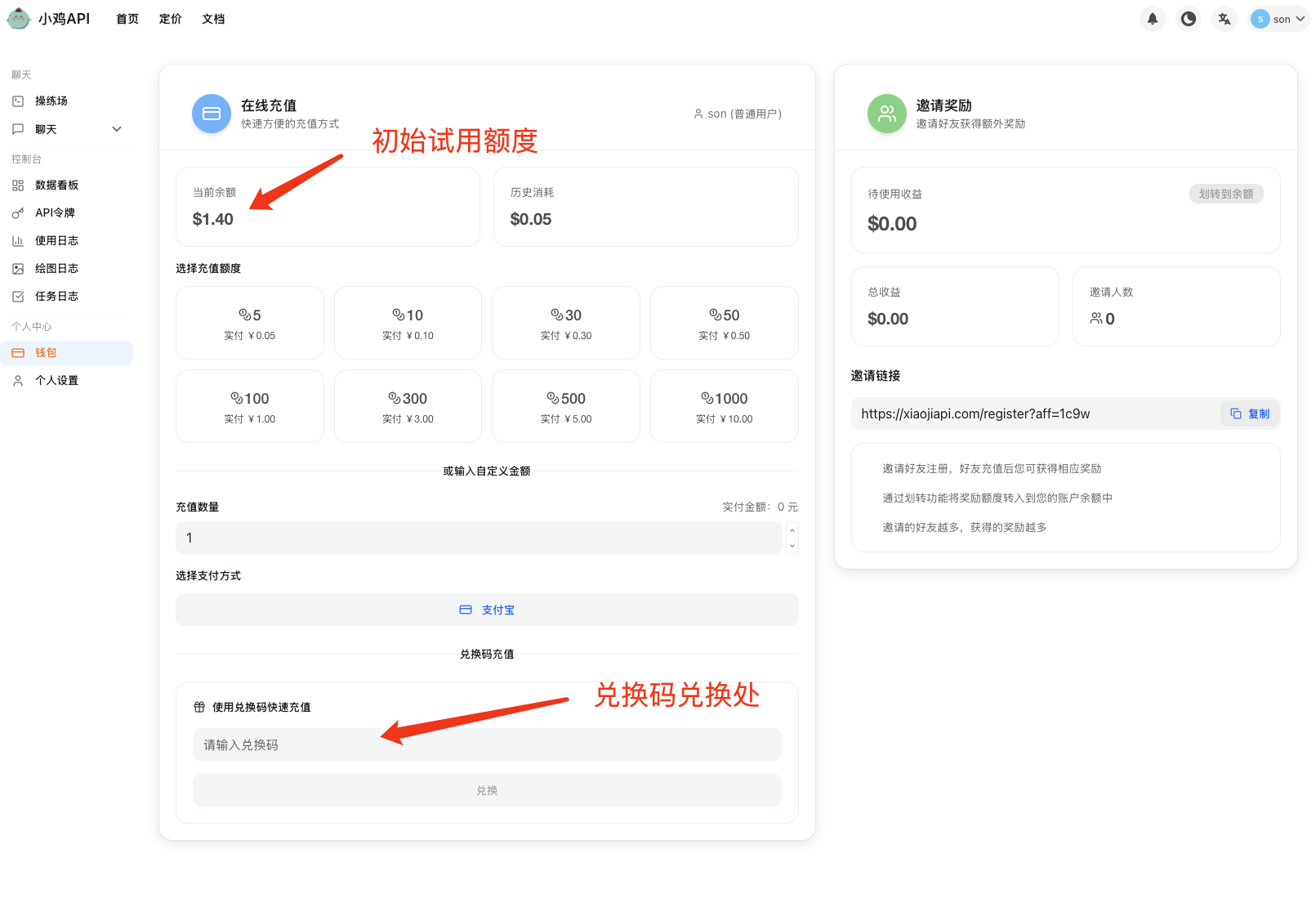1316x903 pixels.
Task: Open the son user account dropdown
Action: (x=1278, y=19)
